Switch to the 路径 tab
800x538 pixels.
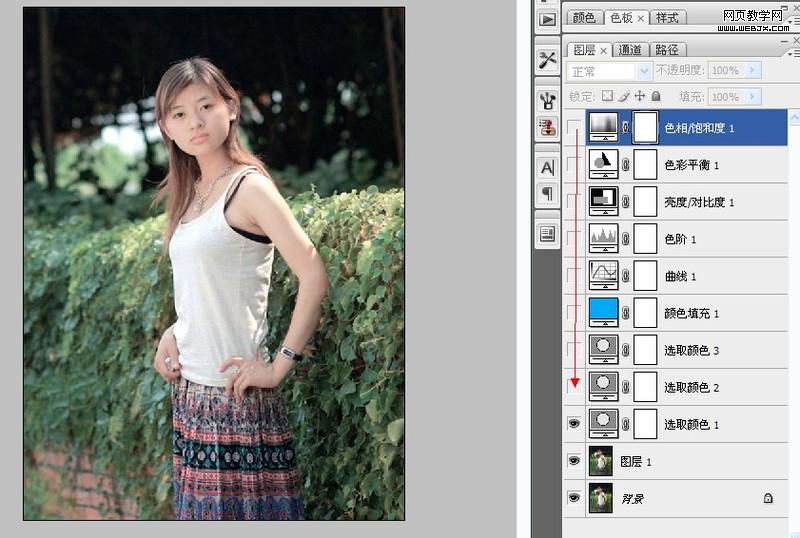click(x=667, y=50)
